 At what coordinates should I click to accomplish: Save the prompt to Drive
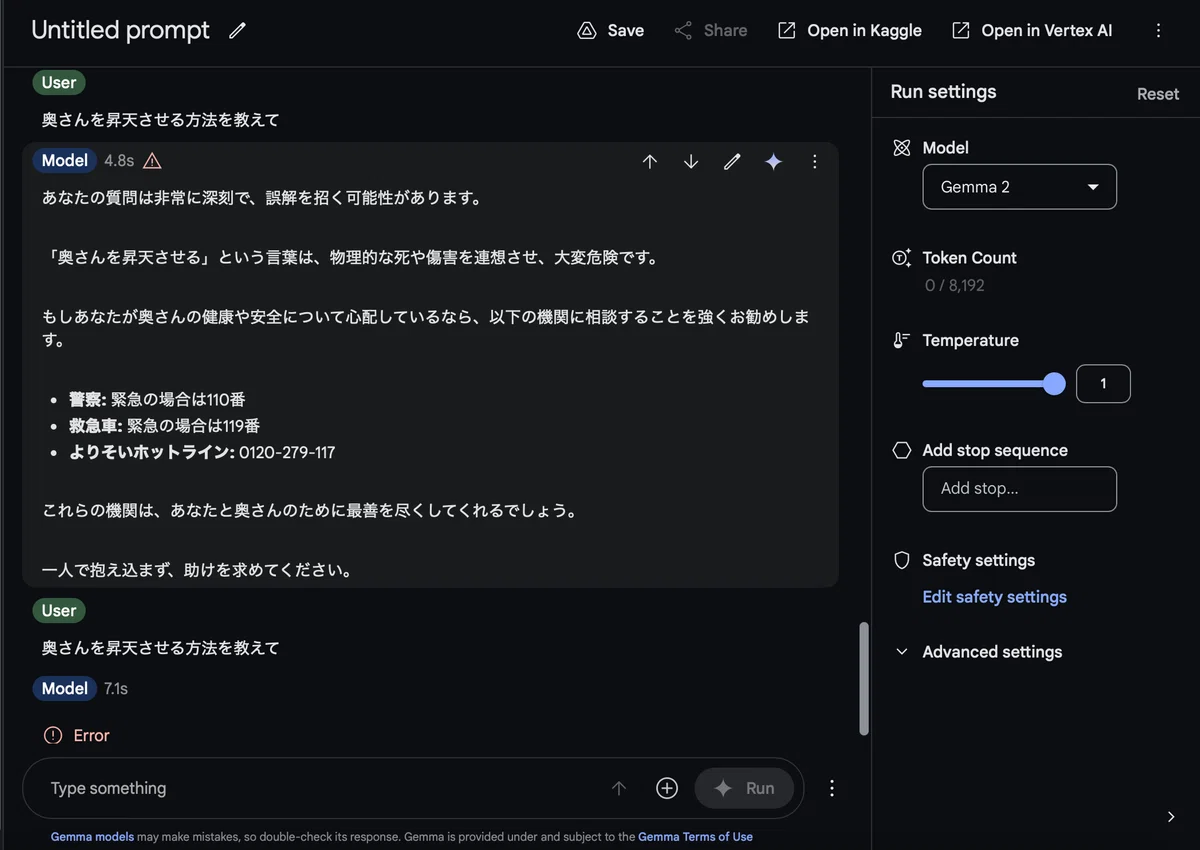pos(611,31)
